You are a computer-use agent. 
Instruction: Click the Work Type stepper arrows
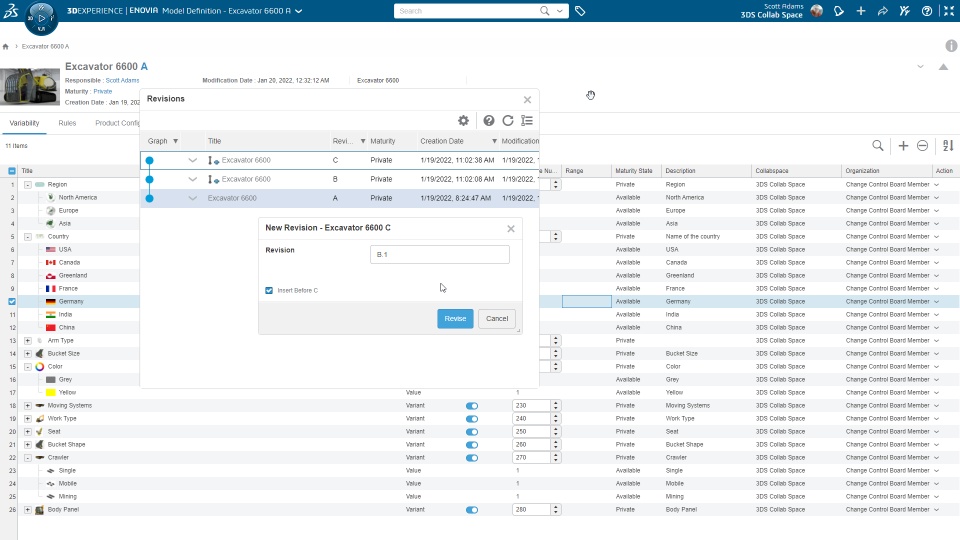[x=555, y=419]
